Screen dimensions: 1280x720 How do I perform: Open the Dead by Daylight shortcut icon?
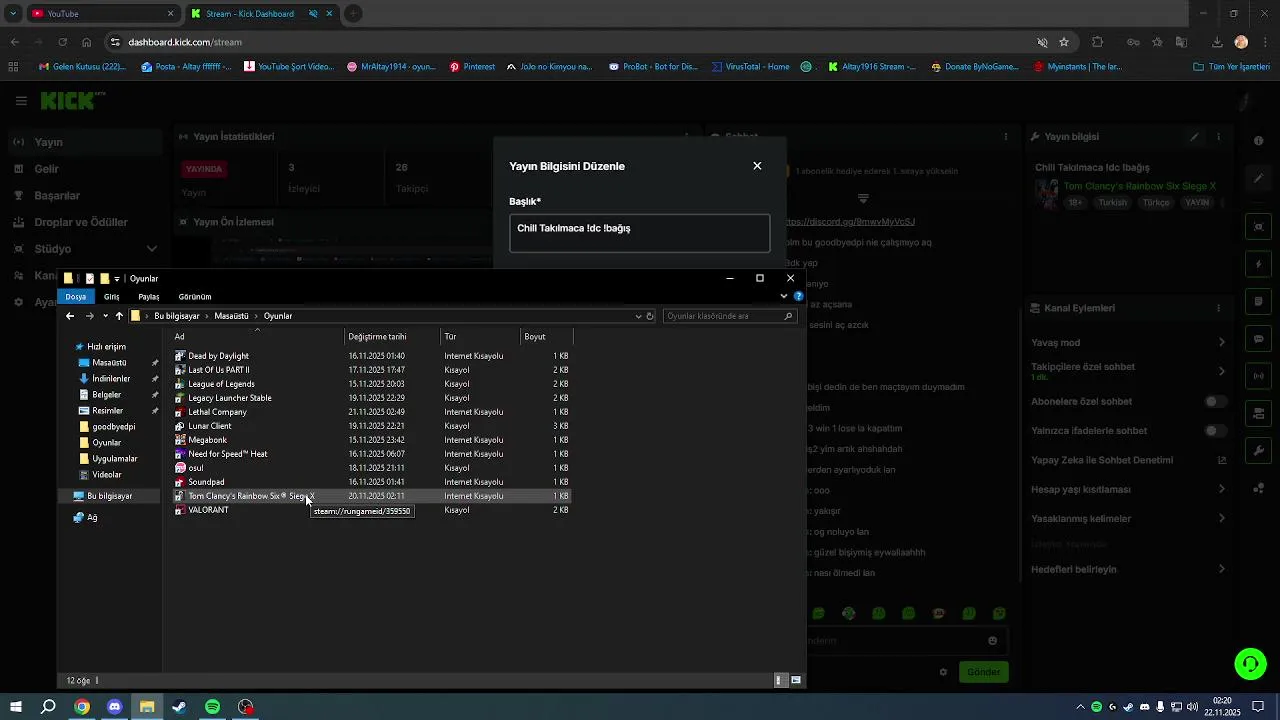coord(180,356)
